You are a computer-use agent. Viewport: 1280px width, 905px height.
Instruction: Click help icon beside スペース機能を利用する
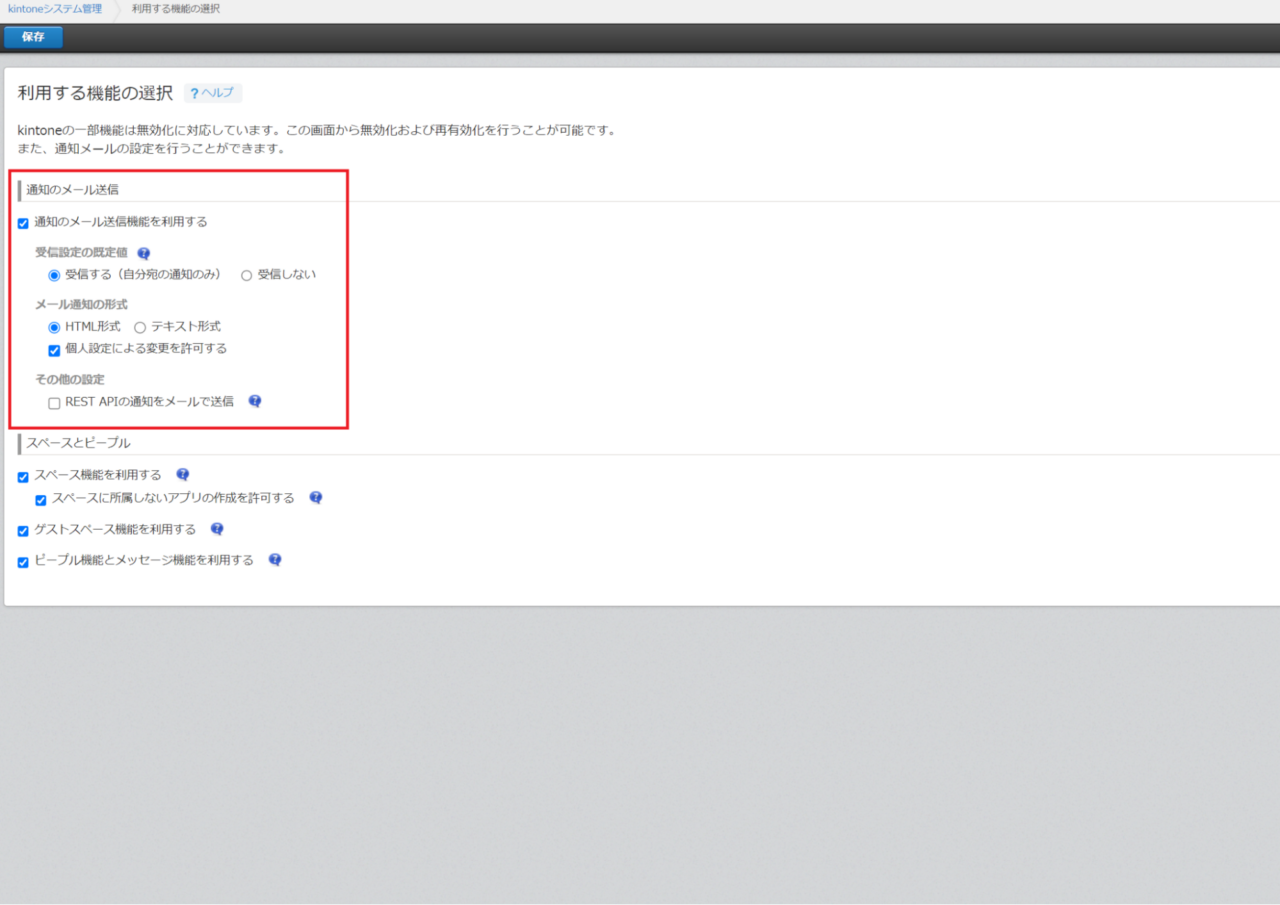coord(183,475)
